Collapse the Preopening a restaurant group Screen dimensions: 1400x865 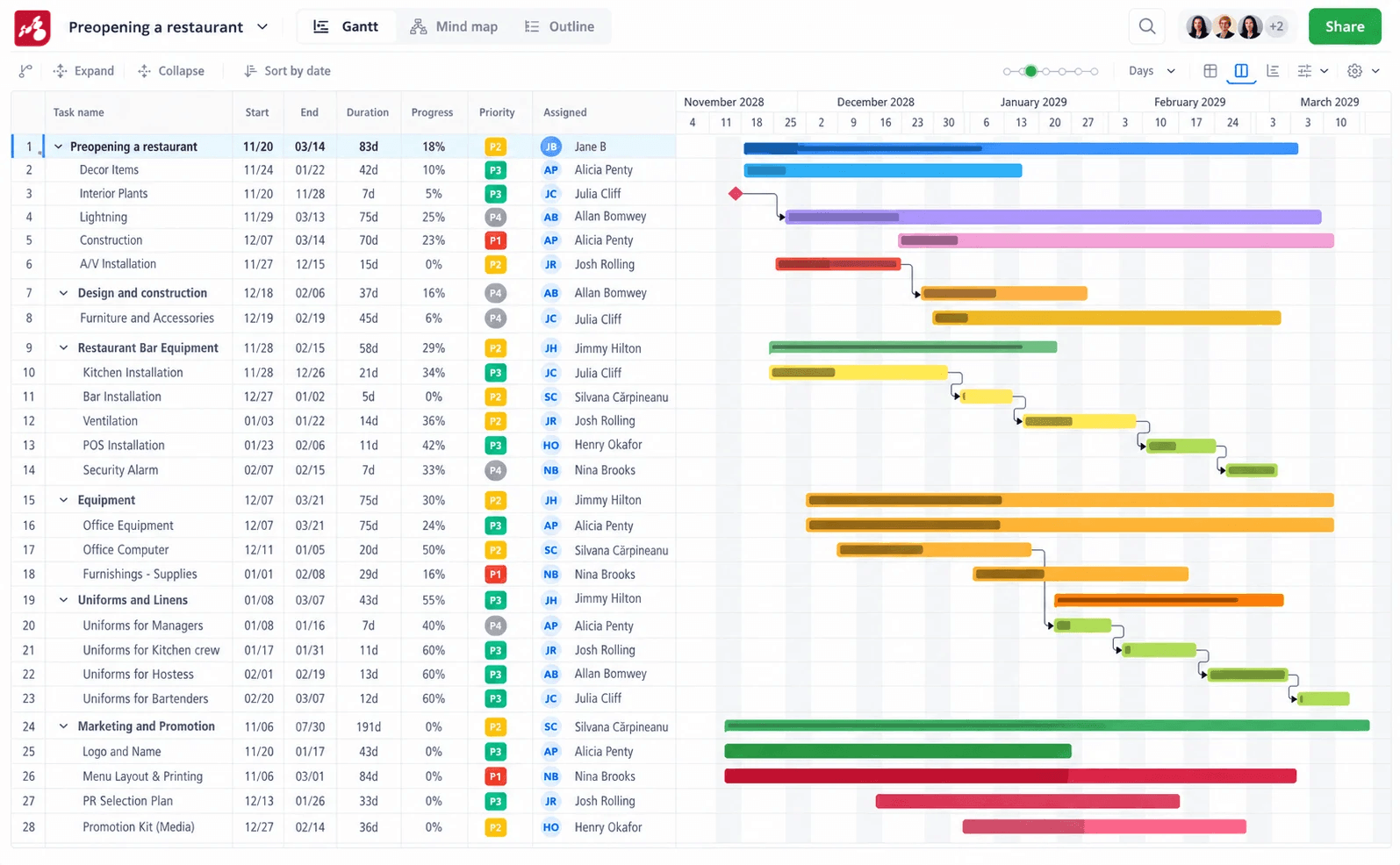tap(59, 147)
